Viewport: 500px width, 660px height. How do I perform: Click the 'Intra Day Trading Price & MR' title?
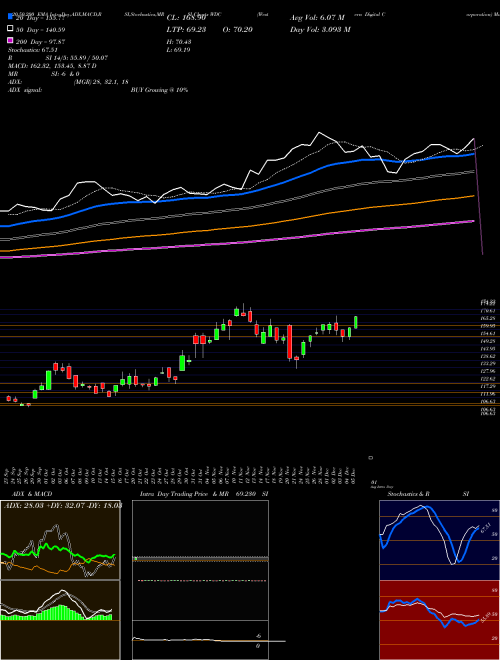click(x=184, y=494)
